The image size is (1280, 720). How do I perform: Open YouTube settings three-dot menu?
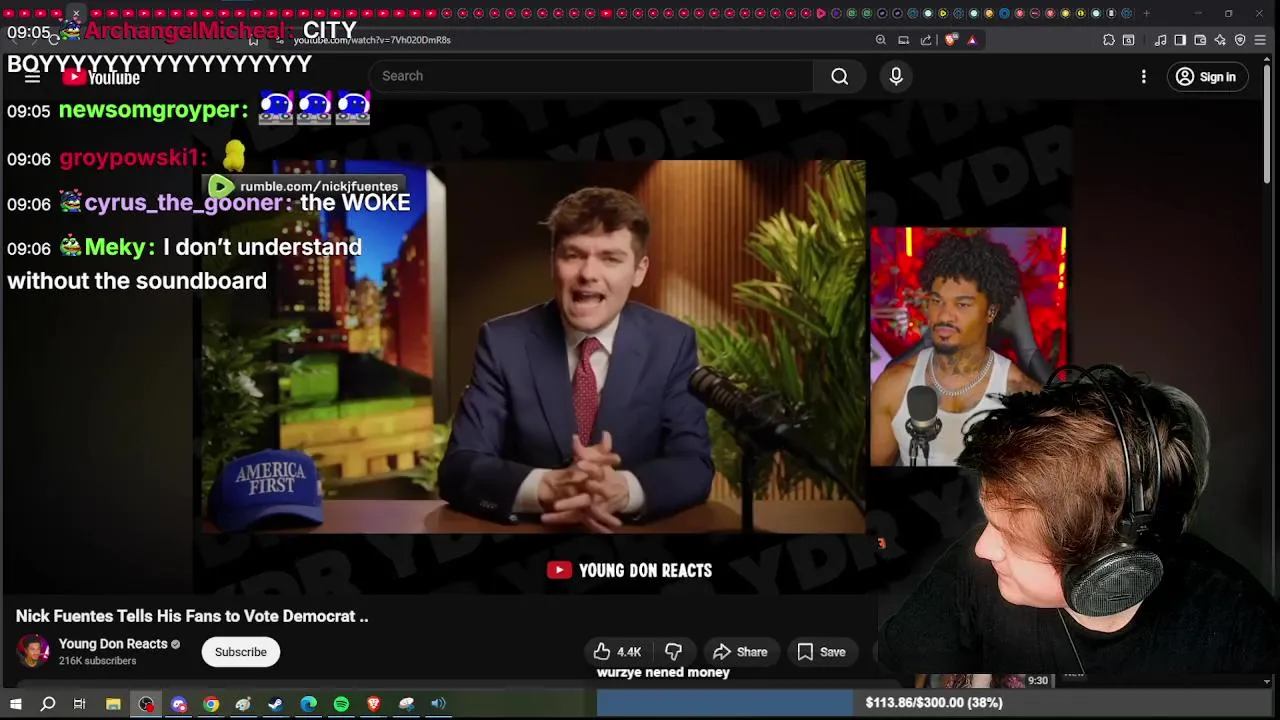1144,77
